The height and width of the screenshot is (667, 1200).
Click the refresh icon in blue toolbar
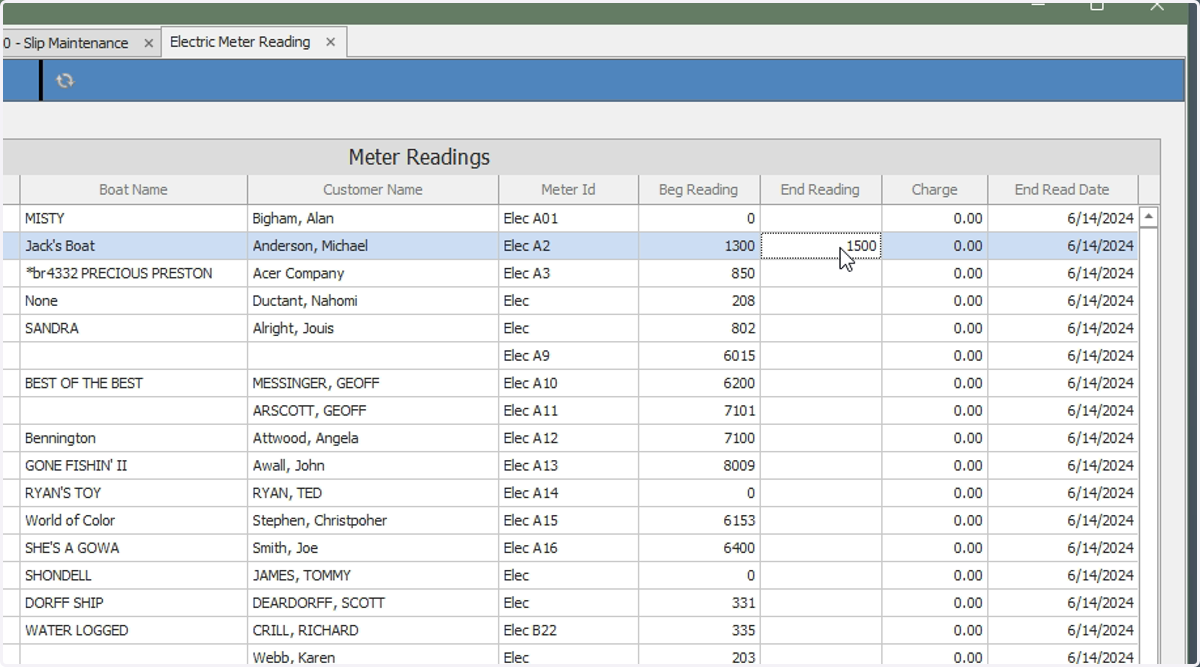[x=65, y=81]
